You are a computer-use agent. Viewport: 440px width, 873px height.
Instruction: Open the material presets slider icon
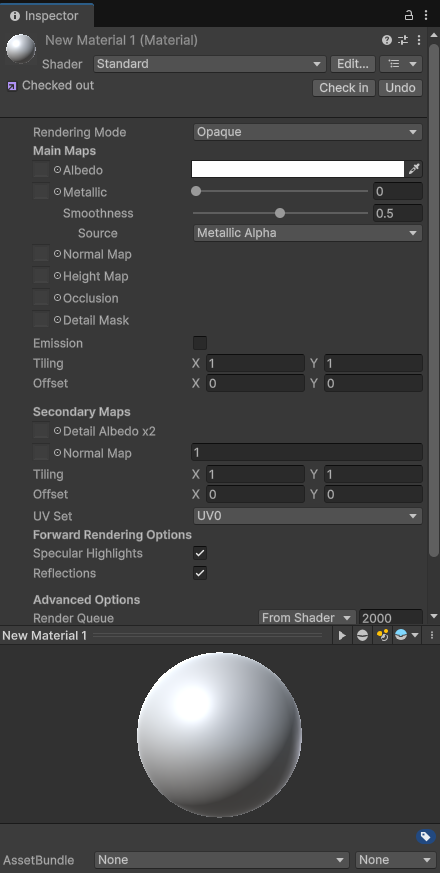pyautogui.click(x=403, y=40)
